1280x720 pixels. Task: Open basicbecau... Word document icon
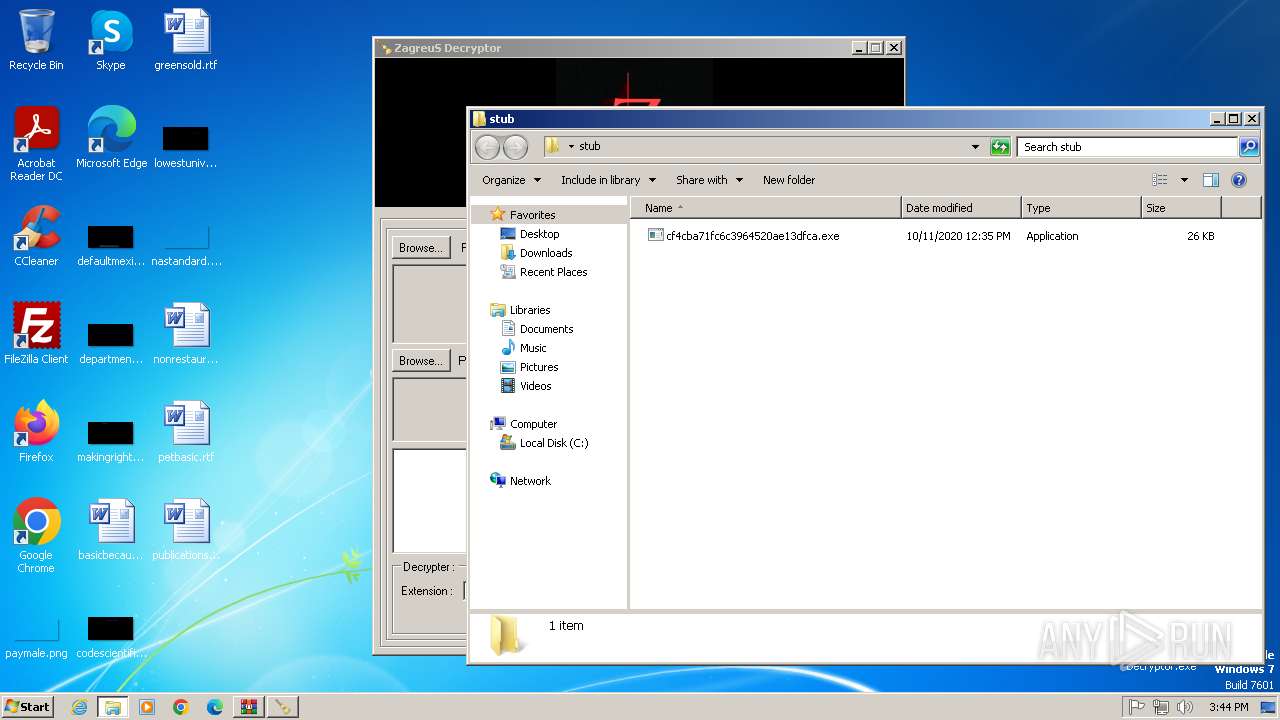coord(111,530)
